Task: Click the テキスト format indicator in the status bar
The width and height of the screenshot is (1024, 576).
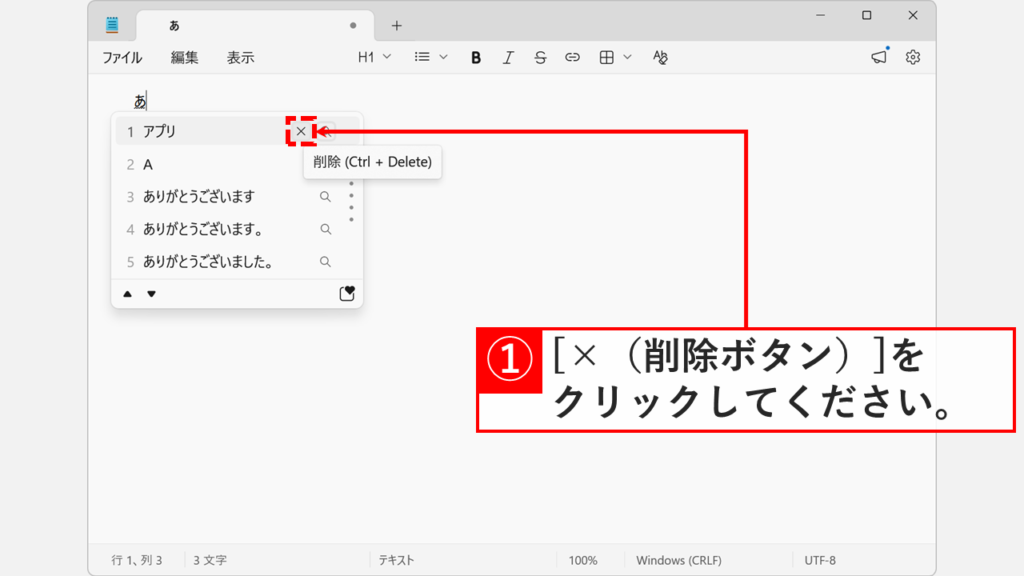Action: coord(396,560)
